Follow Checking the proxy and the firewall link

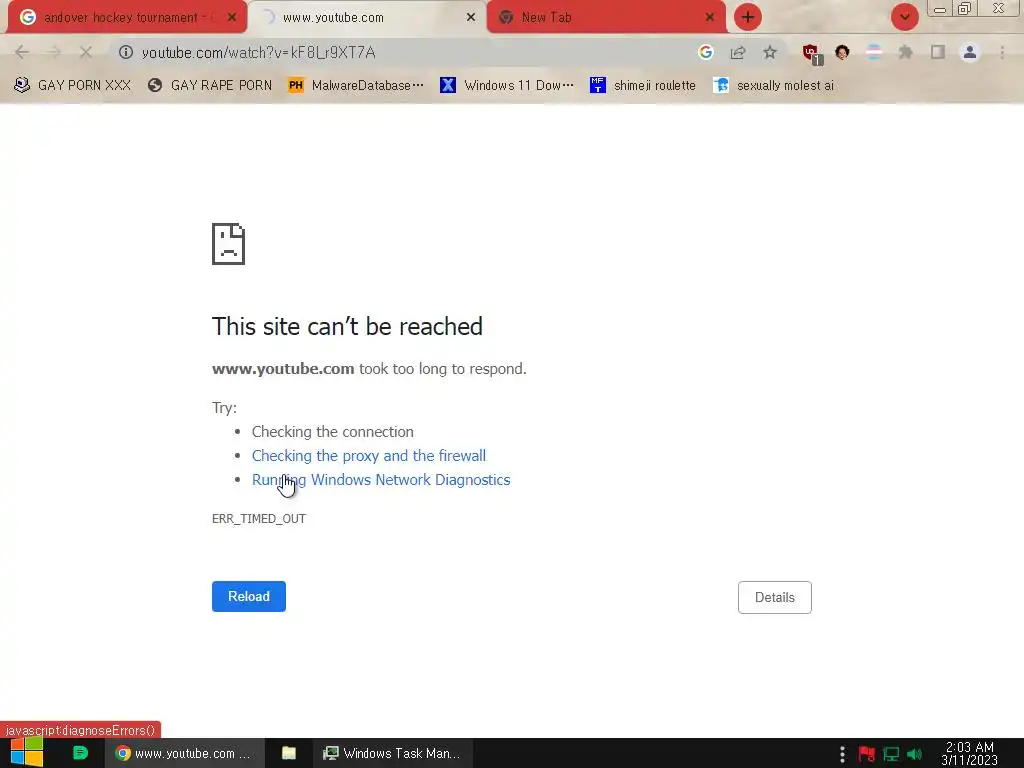tap(369, 456)
